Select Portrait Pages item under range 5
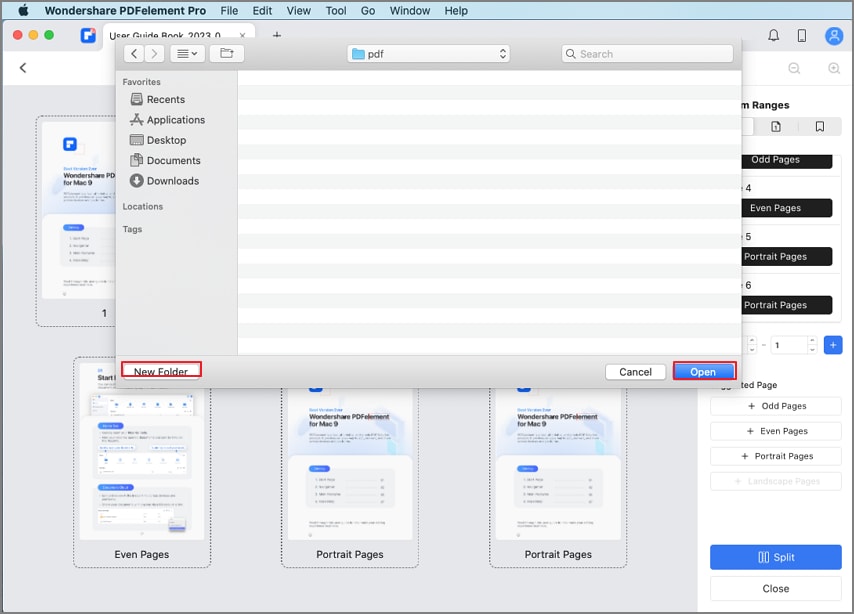 (786, 256)
